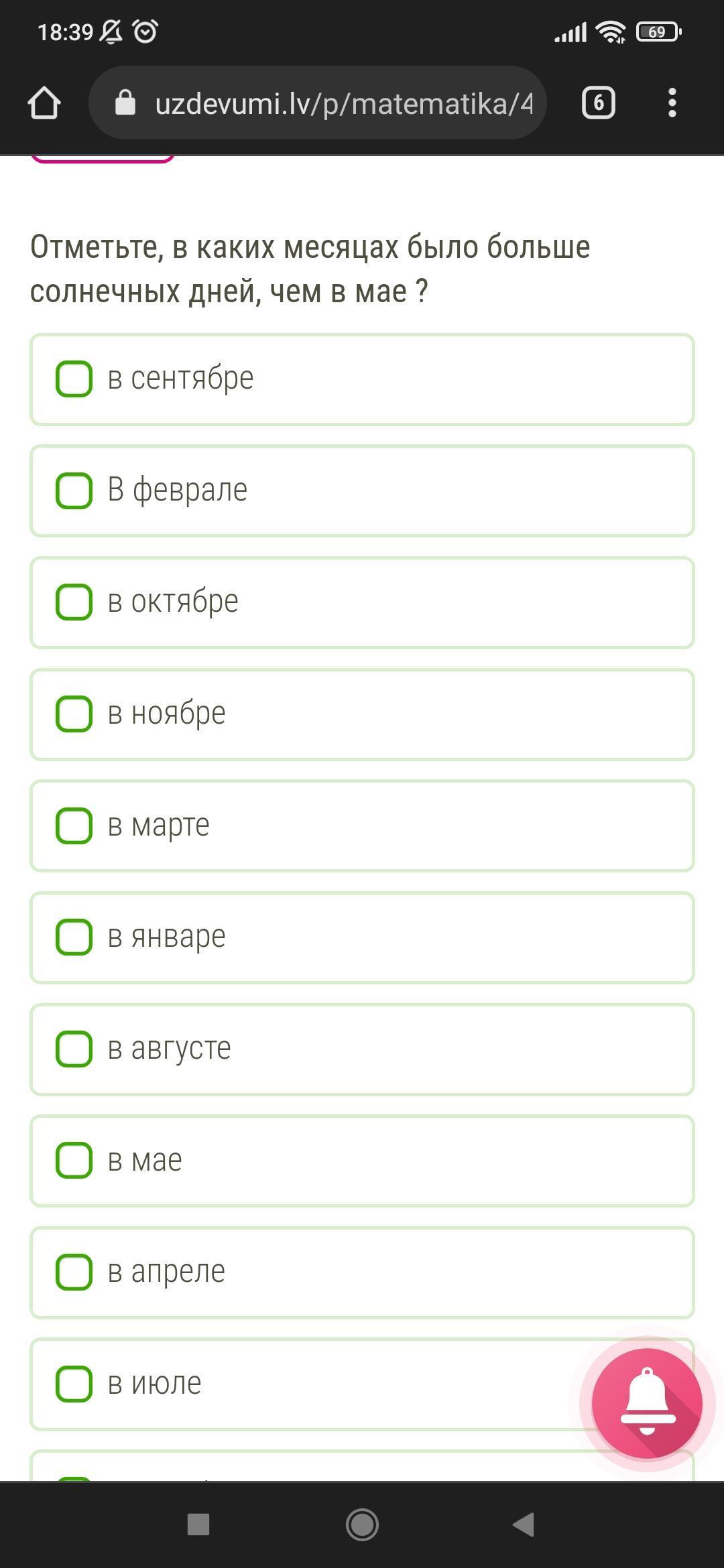Open the browser three-dot menu

[672, 103]
